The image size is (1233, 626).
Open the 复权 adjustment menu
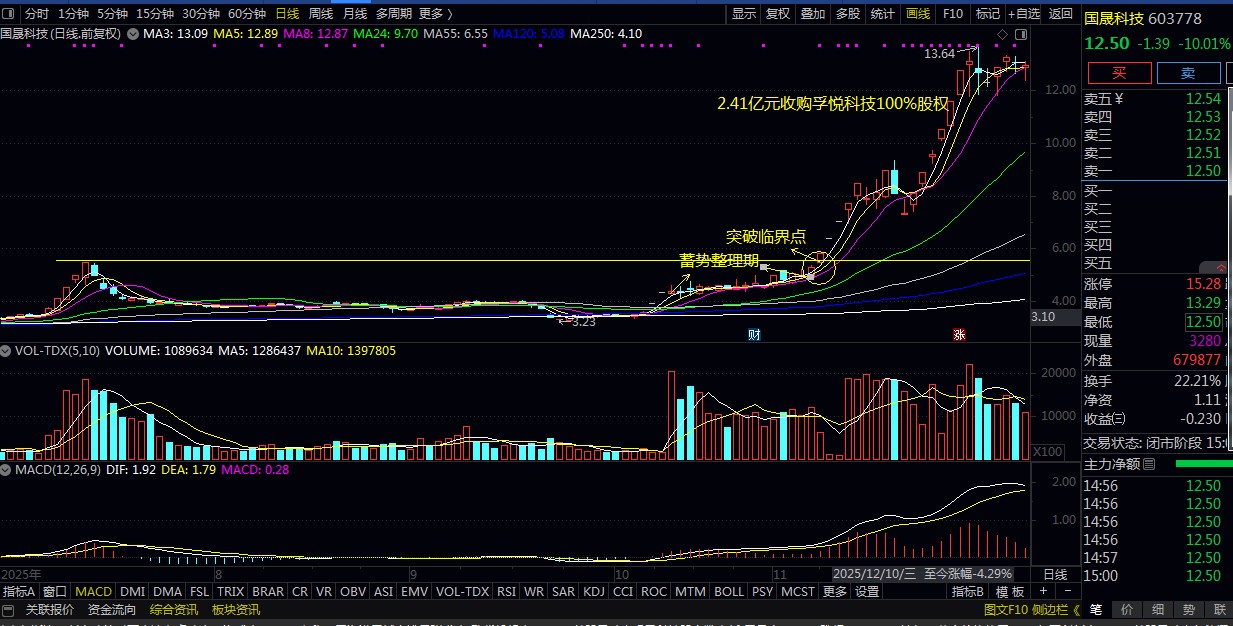pos(778,14)
